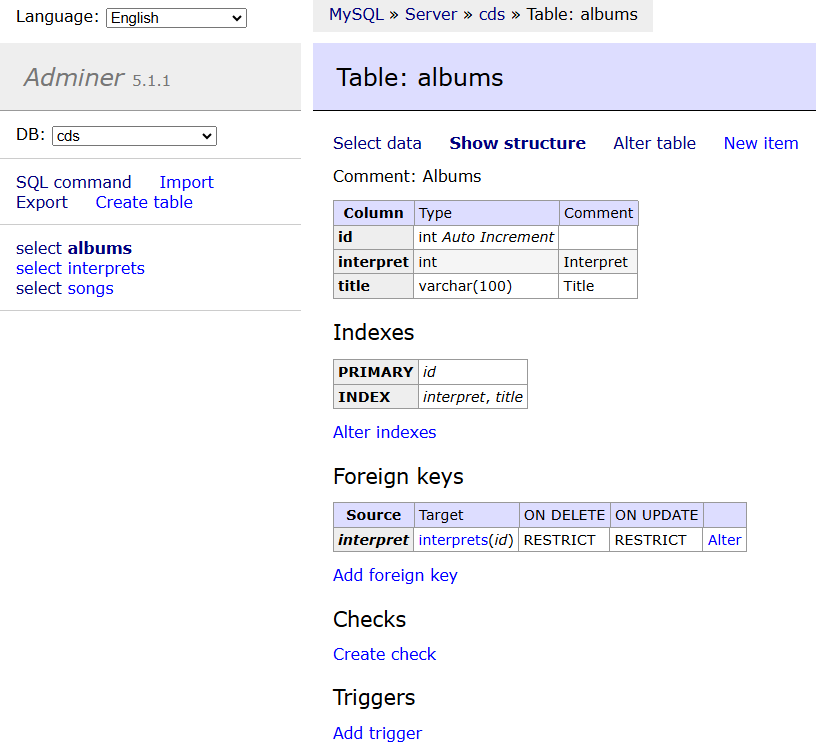Open the Show structure tab
816x750 pixels.
tap(518, 143)
